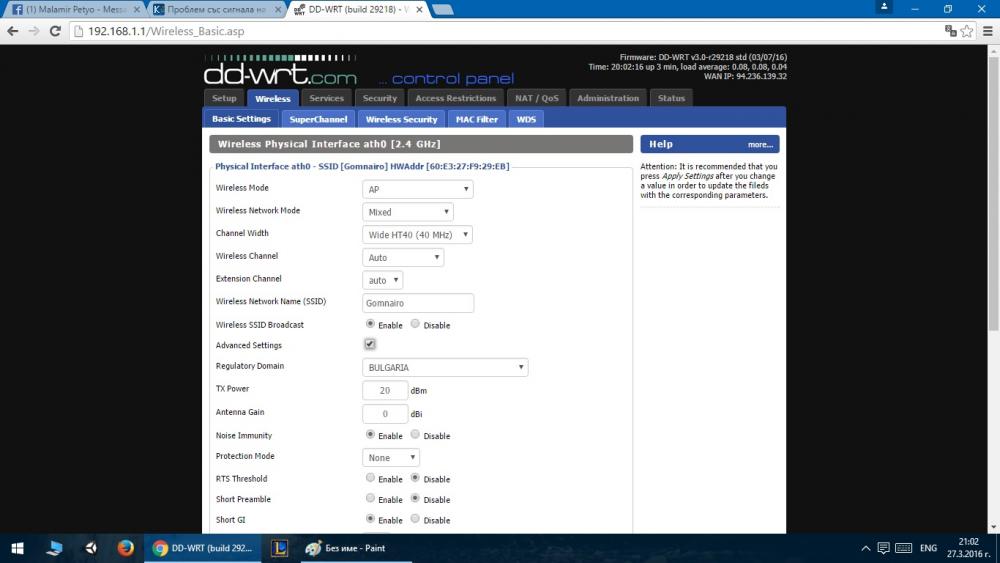Switch input language via ENG indicator

click(x=928, y=548)
